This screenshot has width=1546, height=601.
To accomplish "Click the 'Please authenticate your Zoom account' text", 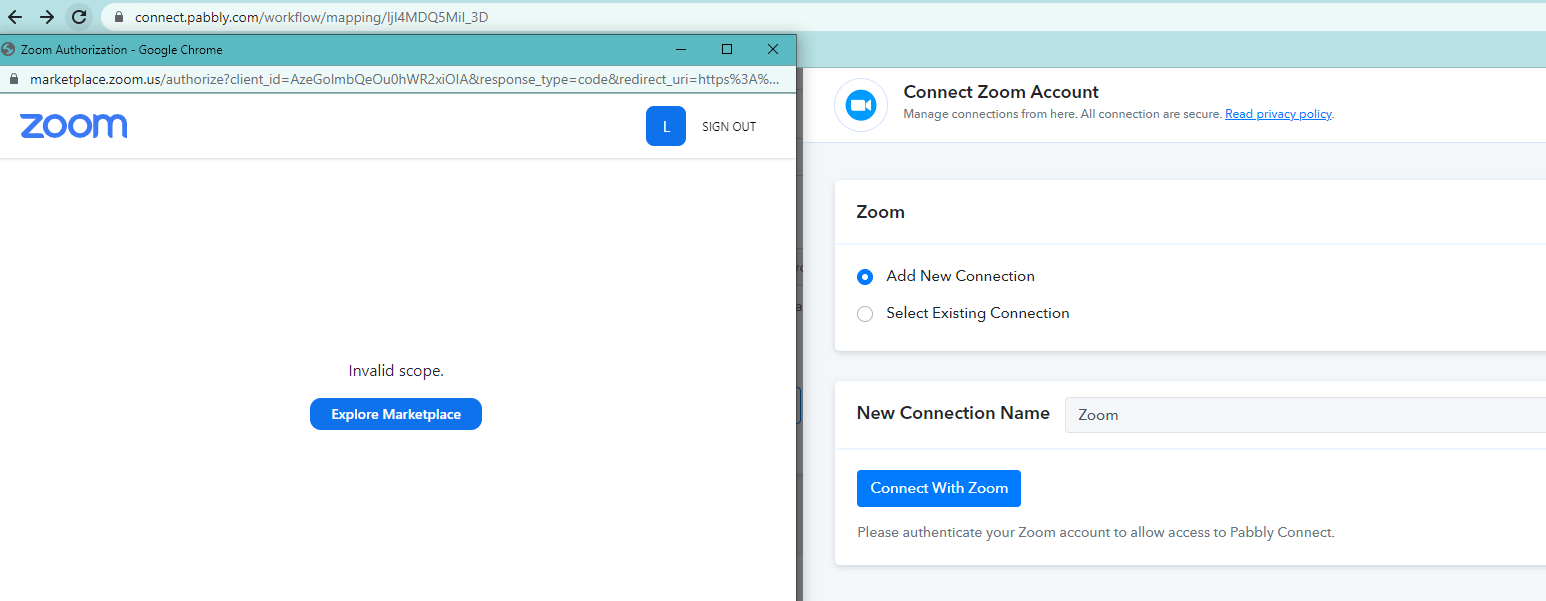I will click(1096, 532).
